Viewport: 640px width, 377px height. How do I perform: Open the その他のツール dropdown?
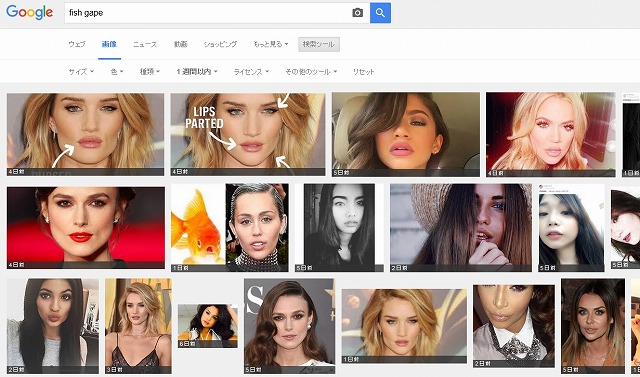pyautogui.click(x=311, y=72)
